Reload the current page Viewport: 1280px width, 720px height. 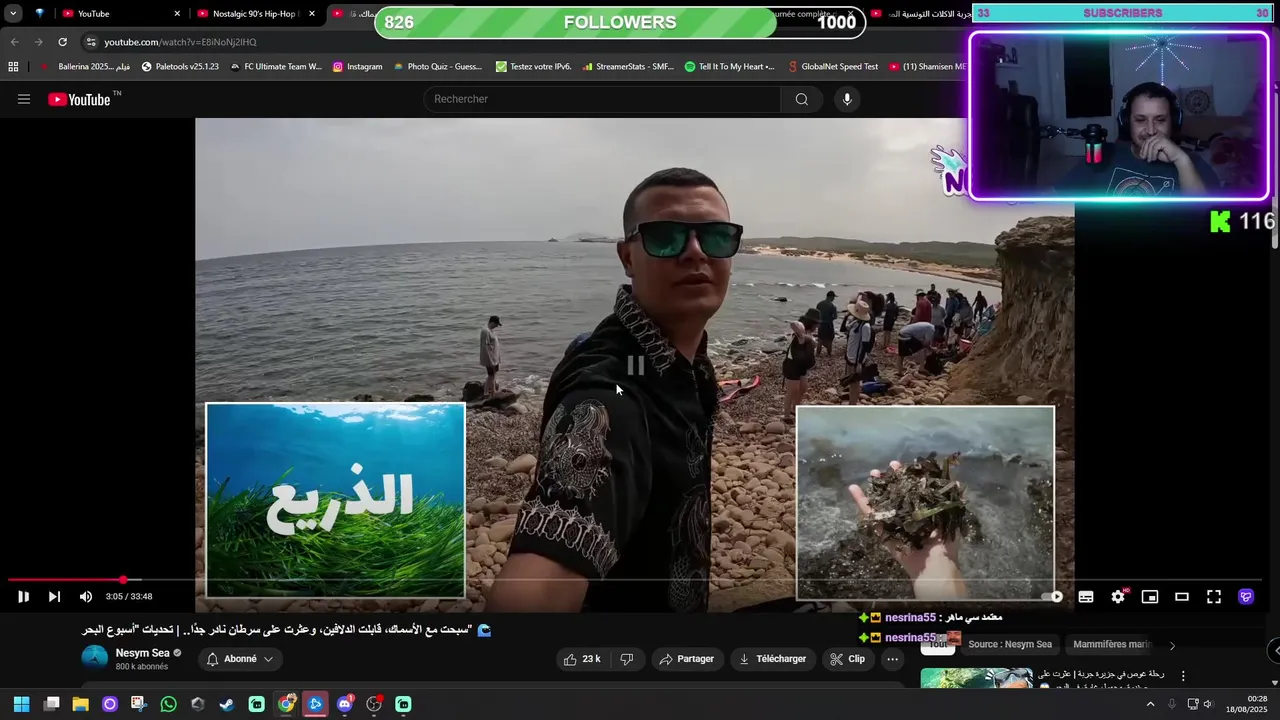pos(62,42)
